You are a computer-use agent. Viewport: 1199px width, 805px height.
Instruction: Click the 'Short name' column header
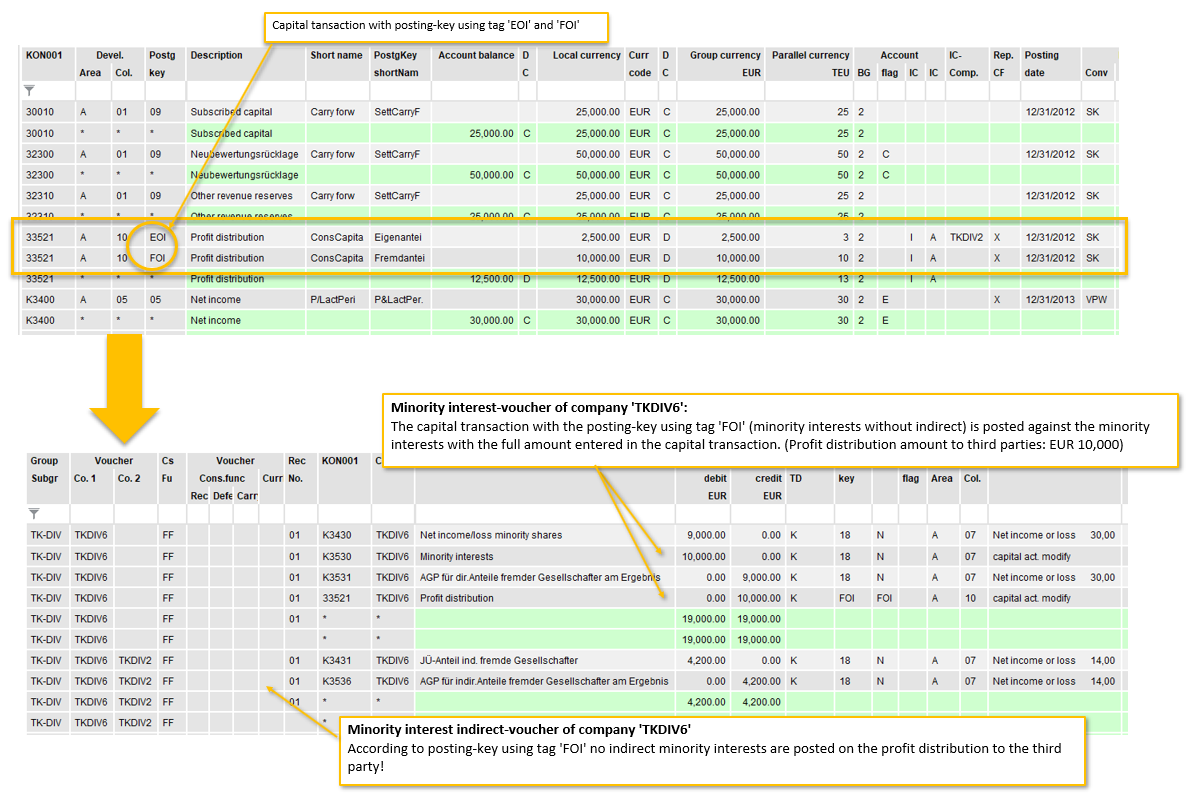point(337,56)
